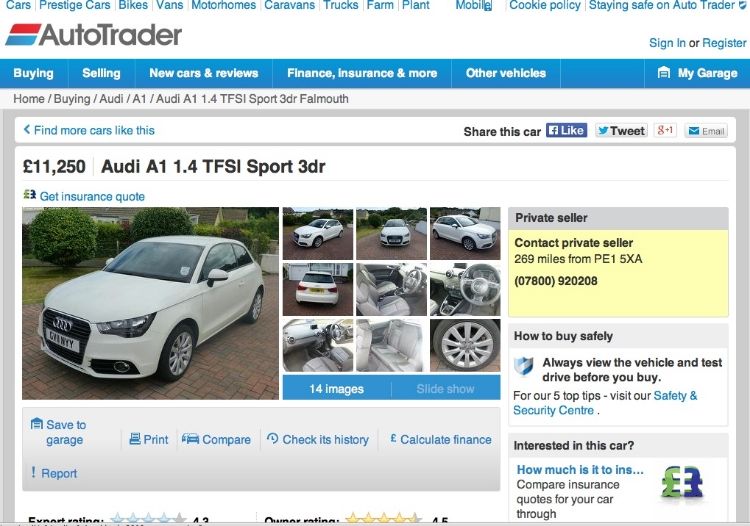
Task: Click the 14 images button
Action: pos(337,389)
